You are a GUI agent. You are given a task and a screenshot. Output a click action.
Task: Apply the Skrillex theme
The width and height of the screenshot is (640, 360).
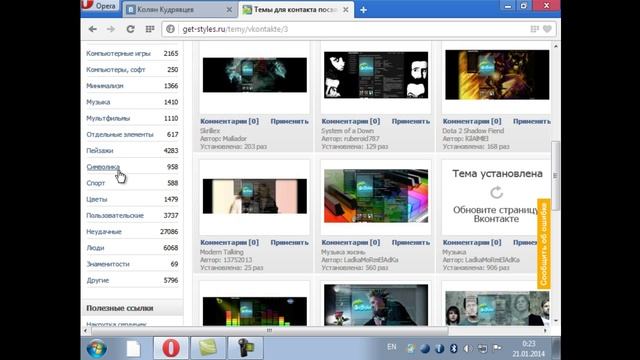click(289, 121)
